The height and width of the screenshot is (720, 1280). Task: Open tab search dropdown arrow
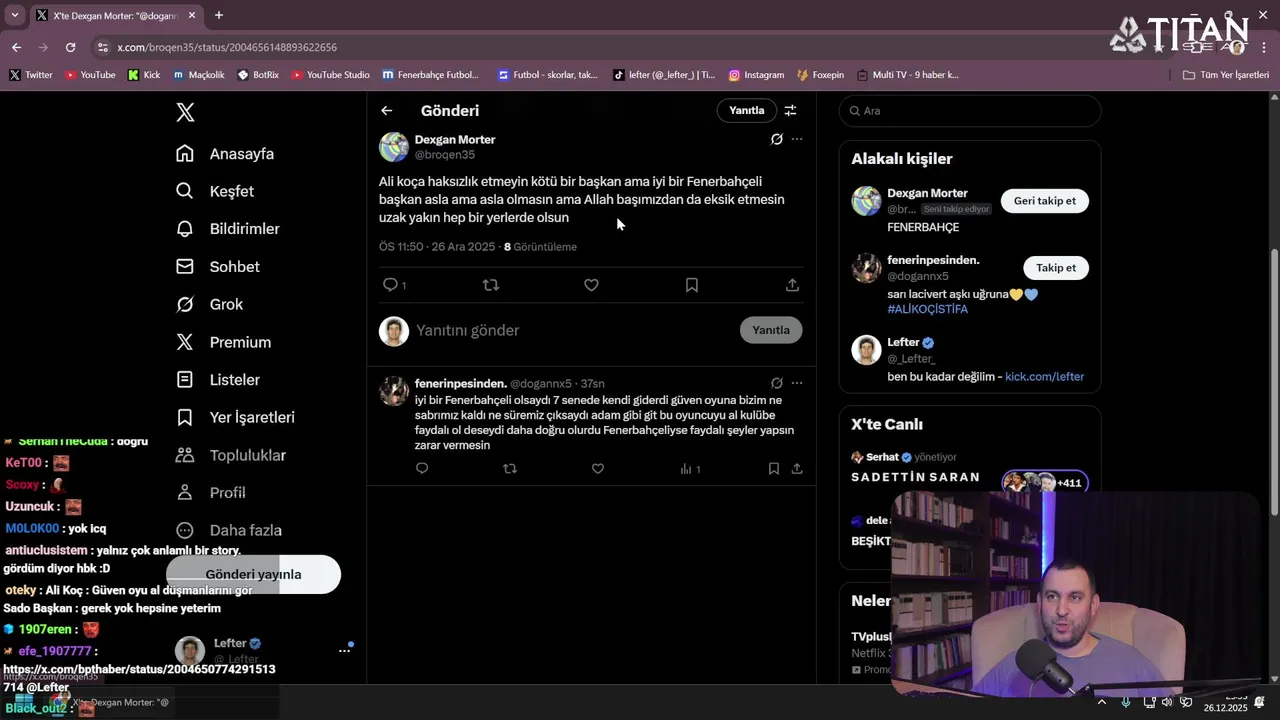[x=14, y=15]
